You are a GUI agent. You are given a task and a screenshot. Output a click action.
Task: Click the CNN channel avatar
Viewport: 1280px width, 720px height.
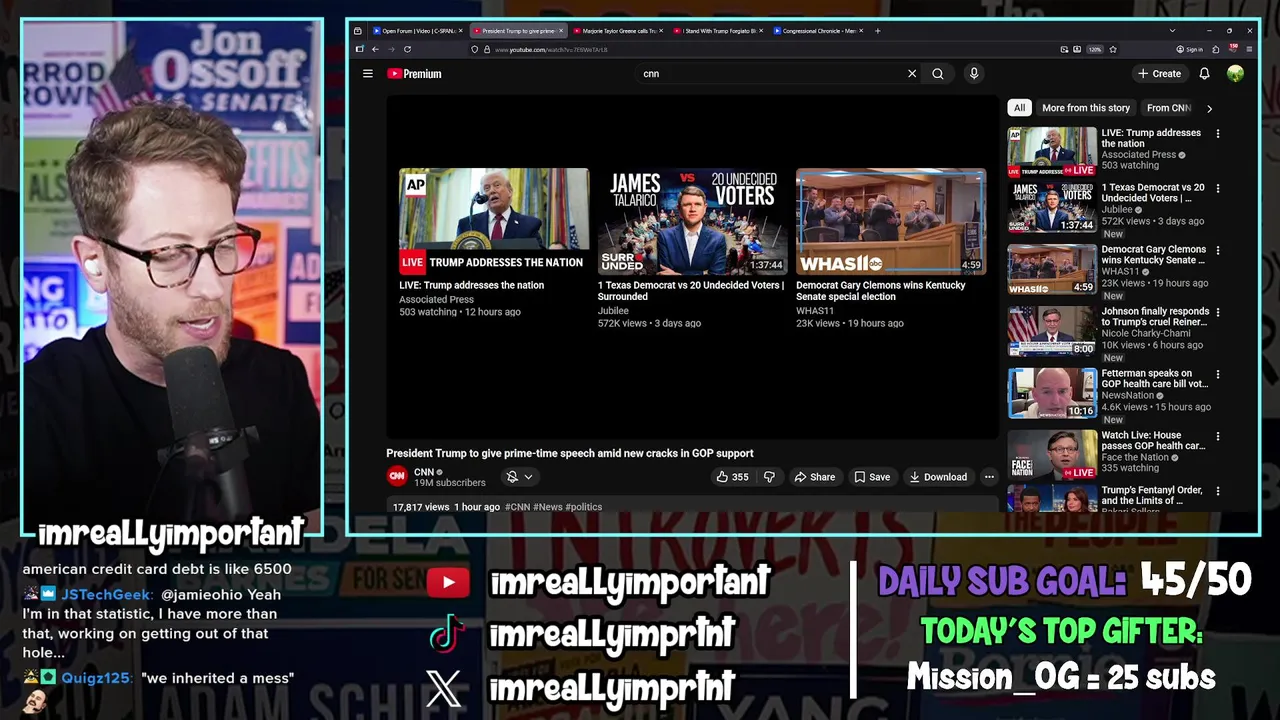397,477
